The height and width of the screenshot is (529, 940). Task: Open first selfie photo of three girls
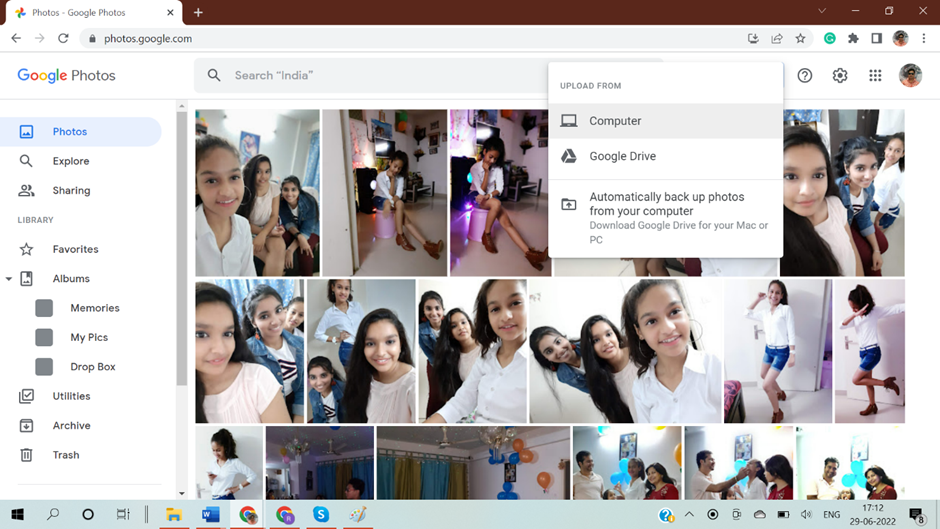coord(258,193)
